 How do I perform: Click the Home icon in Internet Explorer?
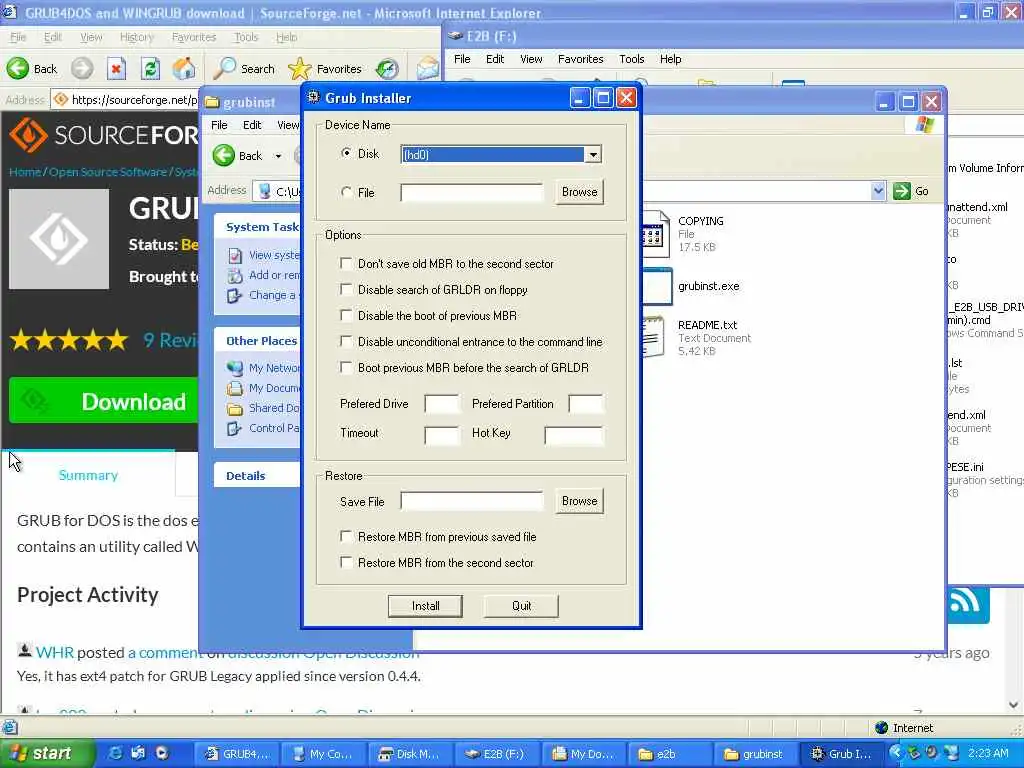[184, 69]
